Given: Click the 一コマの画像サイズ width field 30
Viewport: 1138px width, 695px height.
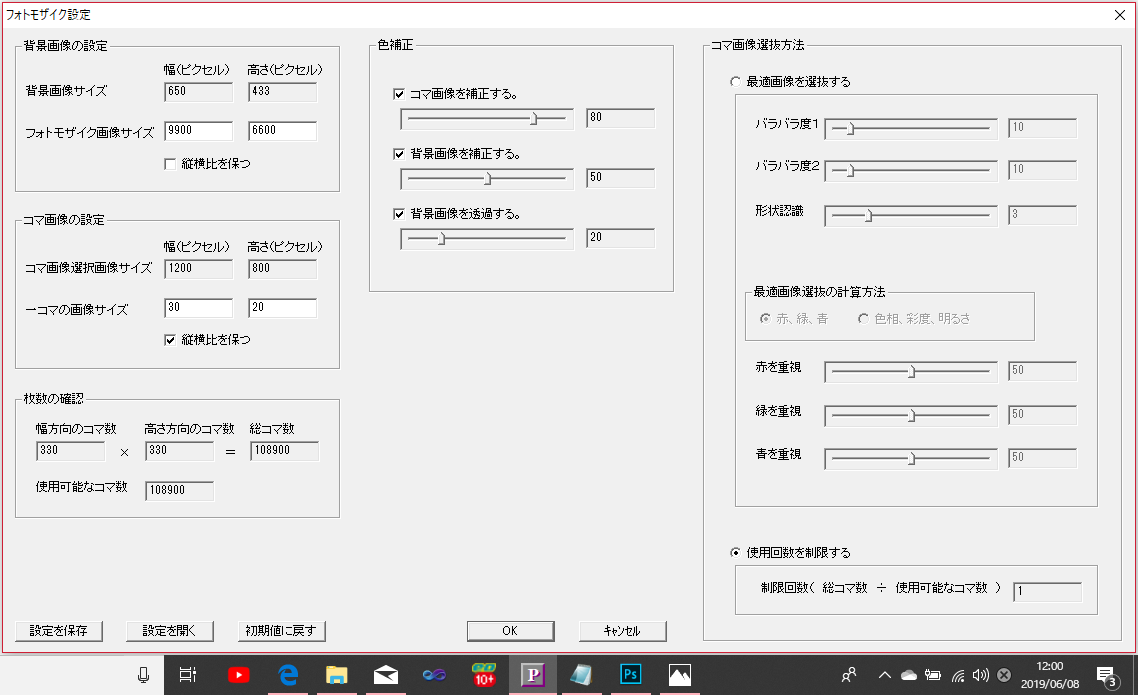Looking at the screenshot, I should [199, 308].
